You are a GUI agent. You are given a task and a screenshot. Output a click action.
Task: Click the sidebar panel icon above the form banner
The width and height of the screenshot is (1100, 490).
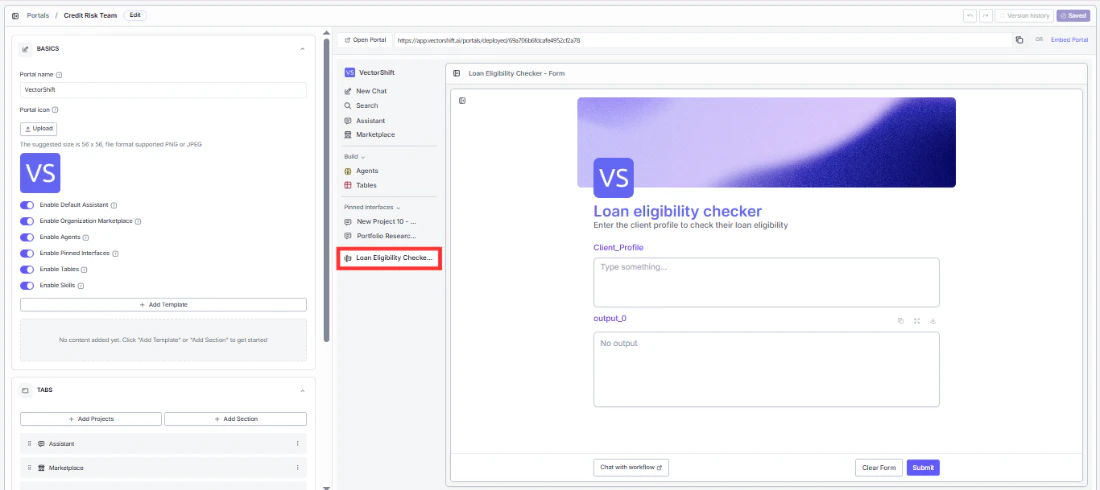coord(462,100)
